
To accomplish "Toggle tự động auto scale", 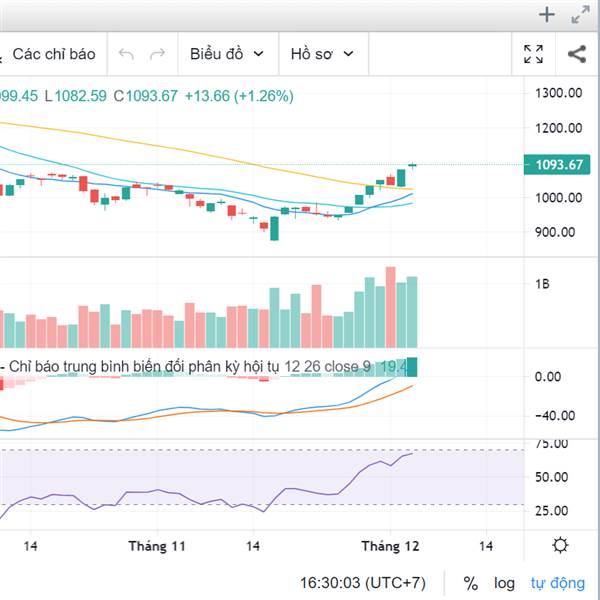I will 558,583.
